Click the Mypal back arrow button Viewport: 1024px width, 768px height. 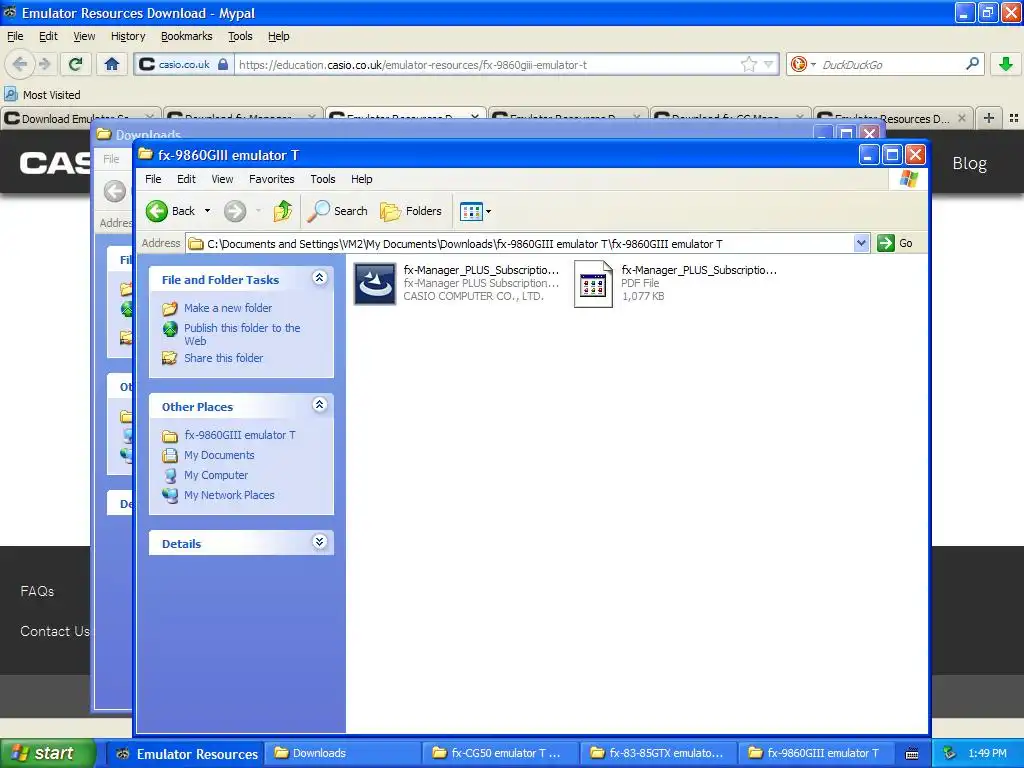[20, 64]
